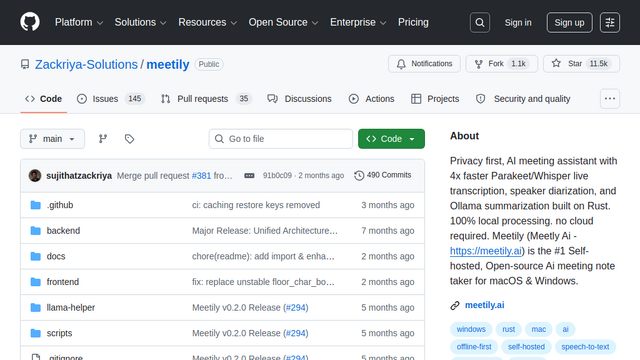640x360 pixels.
Task: Open the frontend folder
Action: pyautogui.click(x=63, y=282)
